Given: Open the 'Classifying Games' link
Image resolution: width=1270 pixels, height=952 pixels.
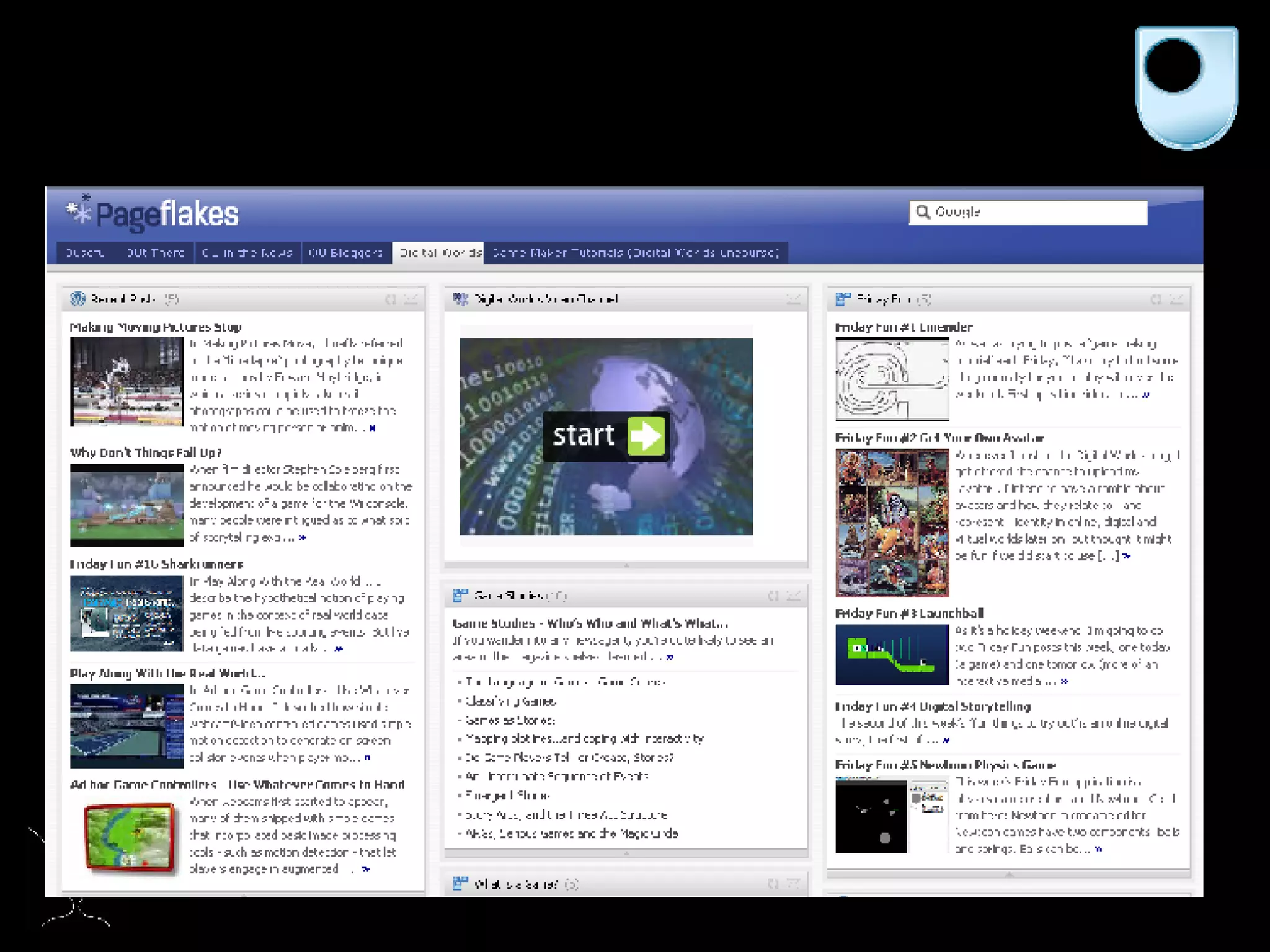Looking at the screenshot, I should (510, 702).
